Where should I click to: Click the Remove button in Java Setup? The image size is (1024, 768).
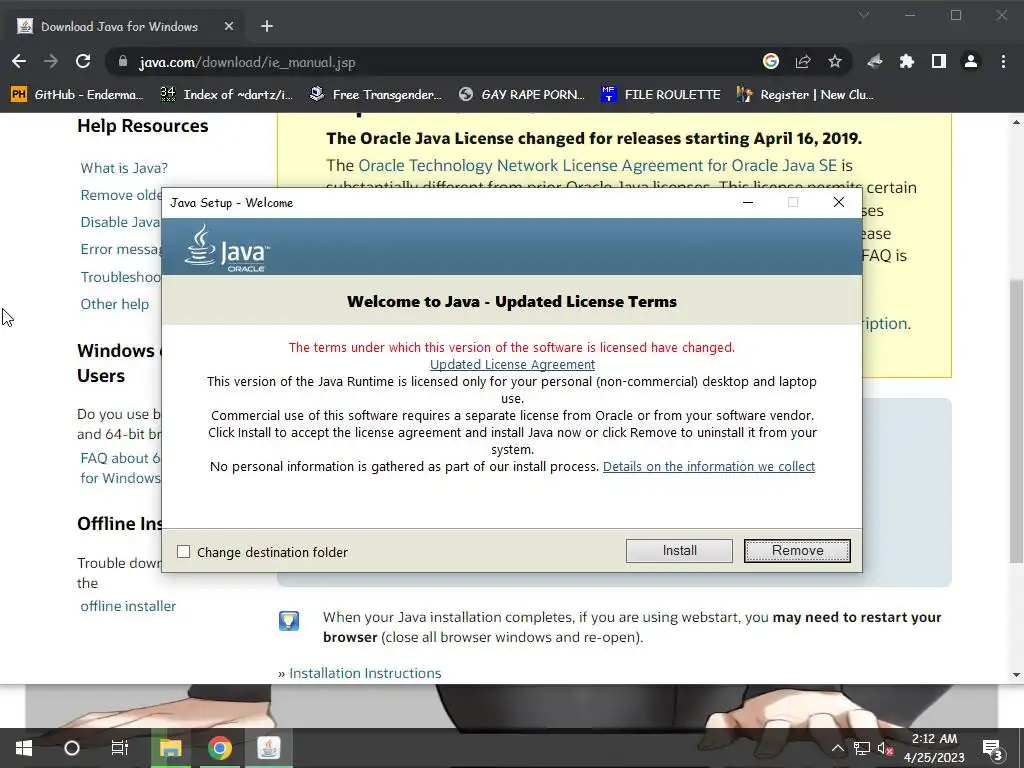pos(797,551)
